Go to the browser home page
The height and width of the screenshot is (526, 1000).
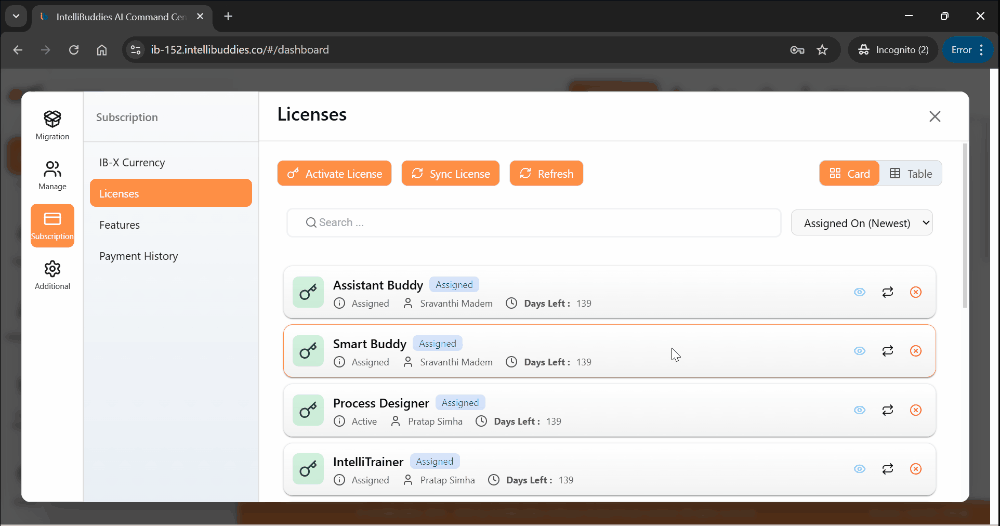click(101, 50)
